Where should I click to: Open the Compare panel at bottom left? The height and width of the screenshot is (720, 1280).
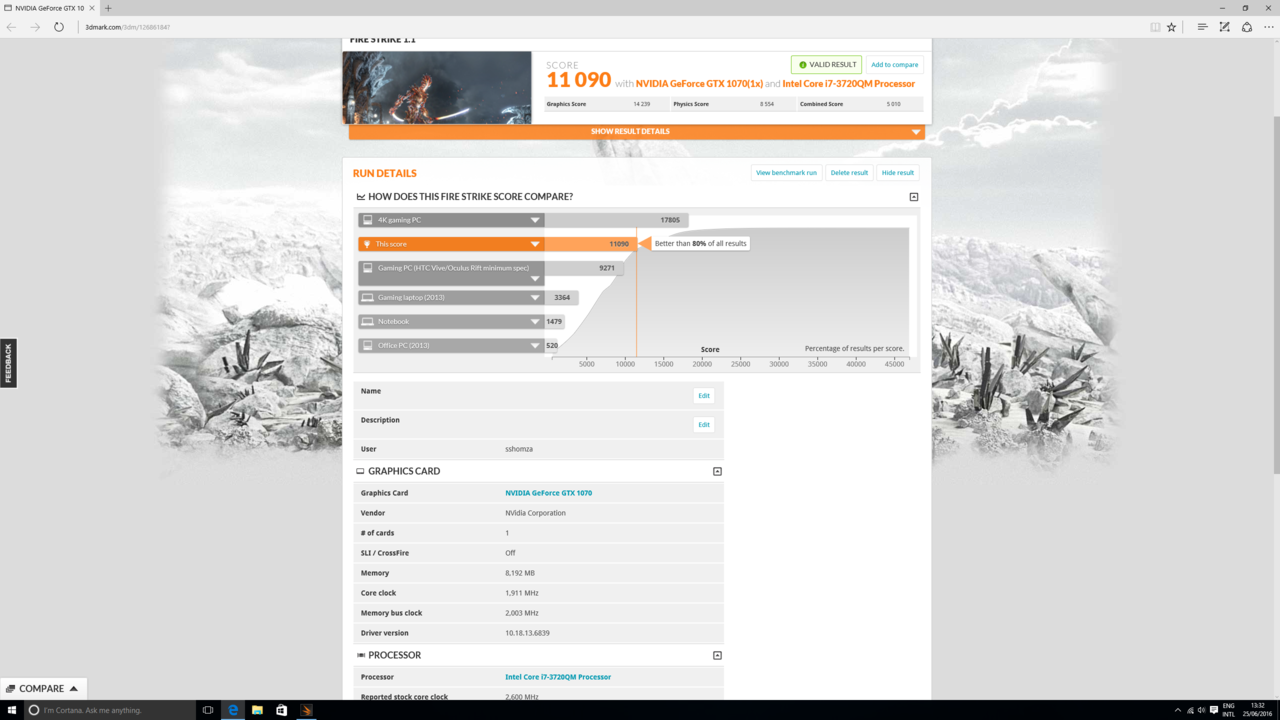click(42, 688)
